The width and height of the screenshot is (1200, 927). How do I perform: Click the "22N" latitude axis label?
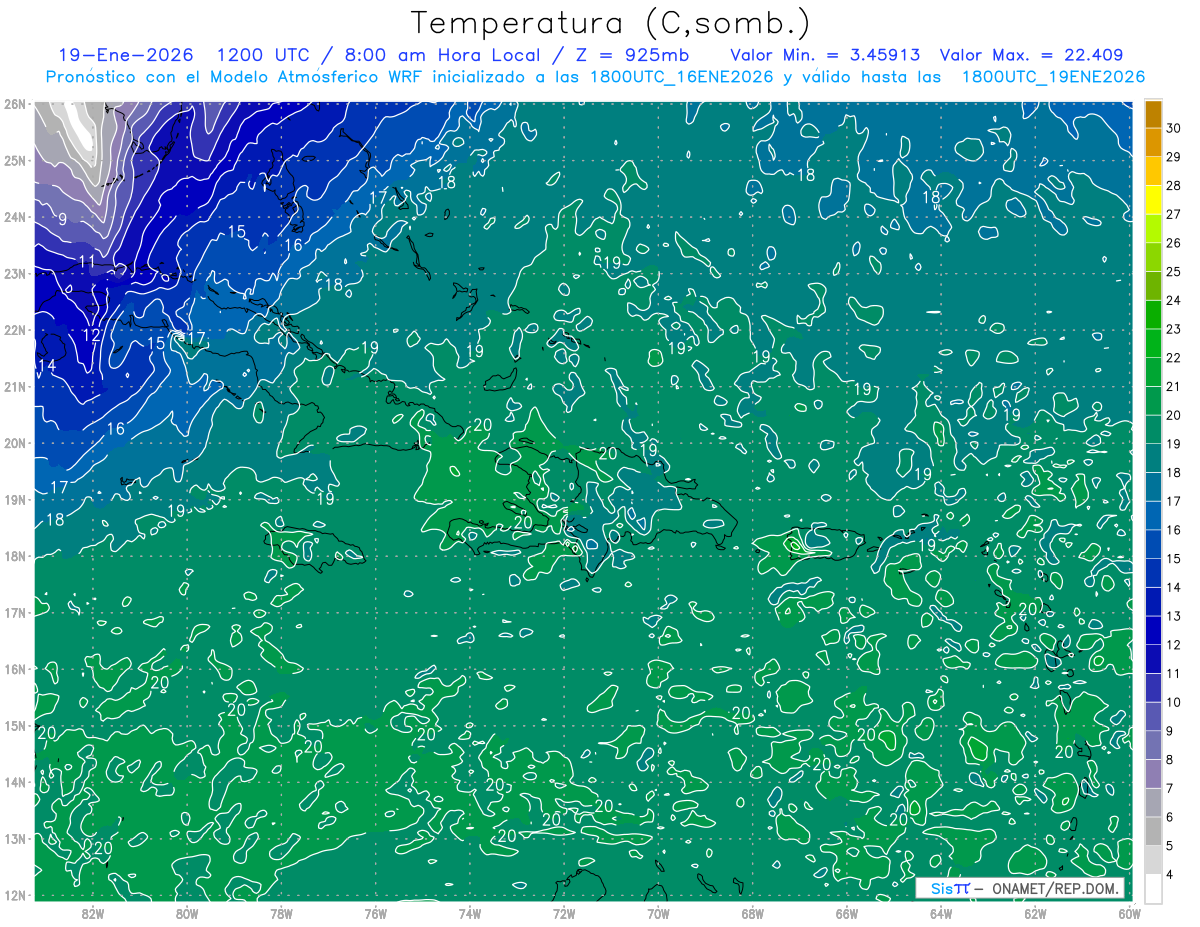(14, 330)
